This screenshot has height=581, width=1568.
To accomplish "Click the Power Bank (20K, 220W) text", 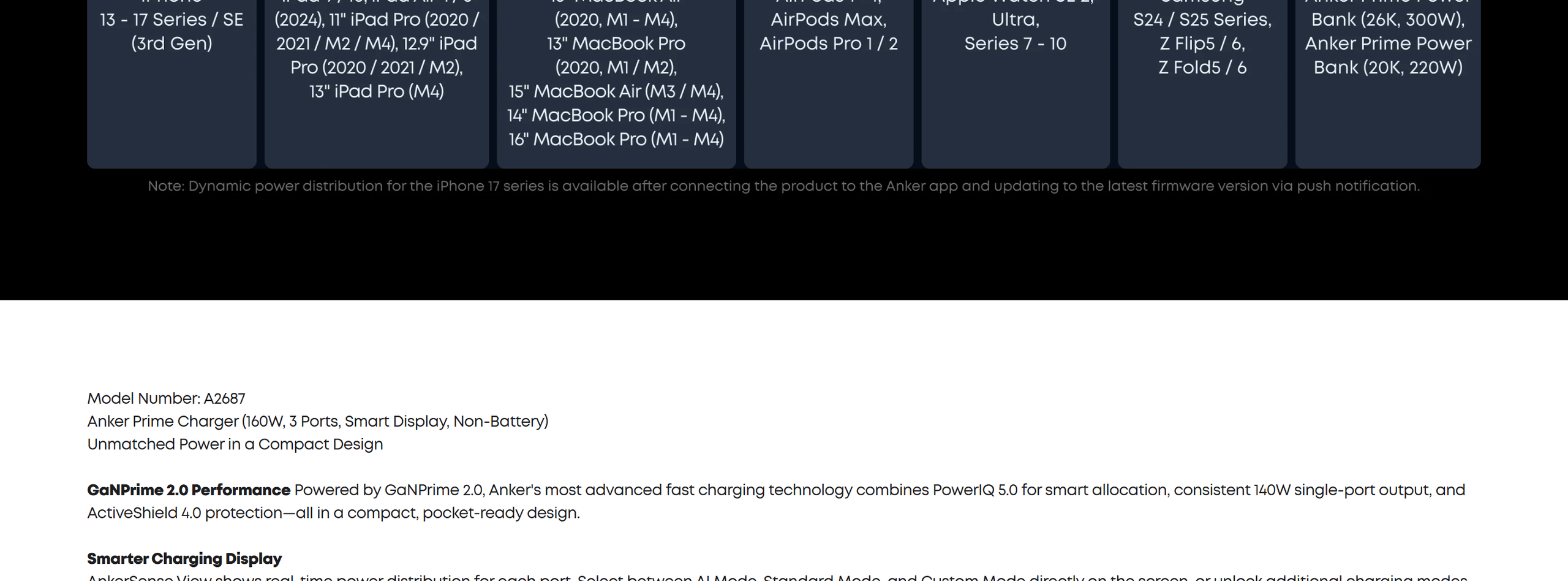I will [x=1387, y=68].
